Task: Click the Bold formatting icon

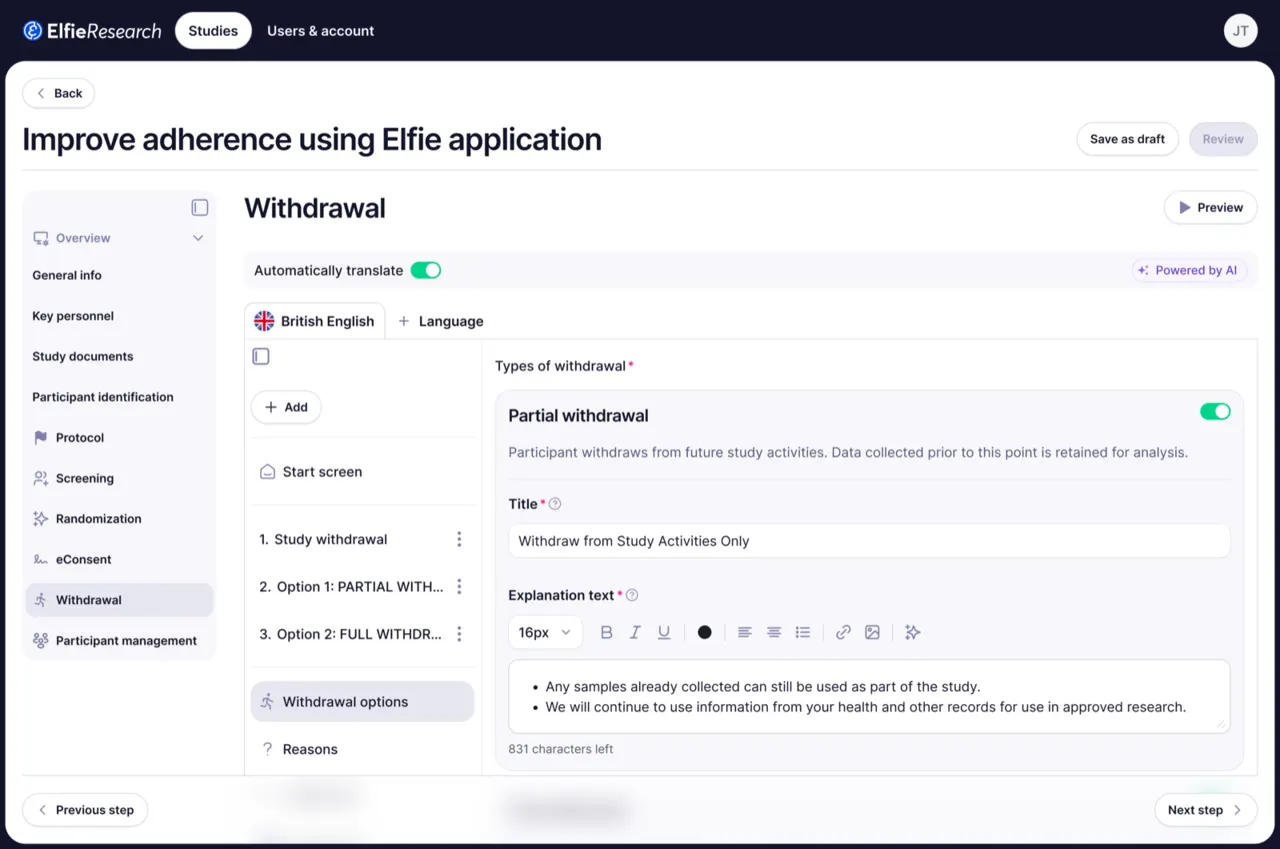Action: coord(606,632)
